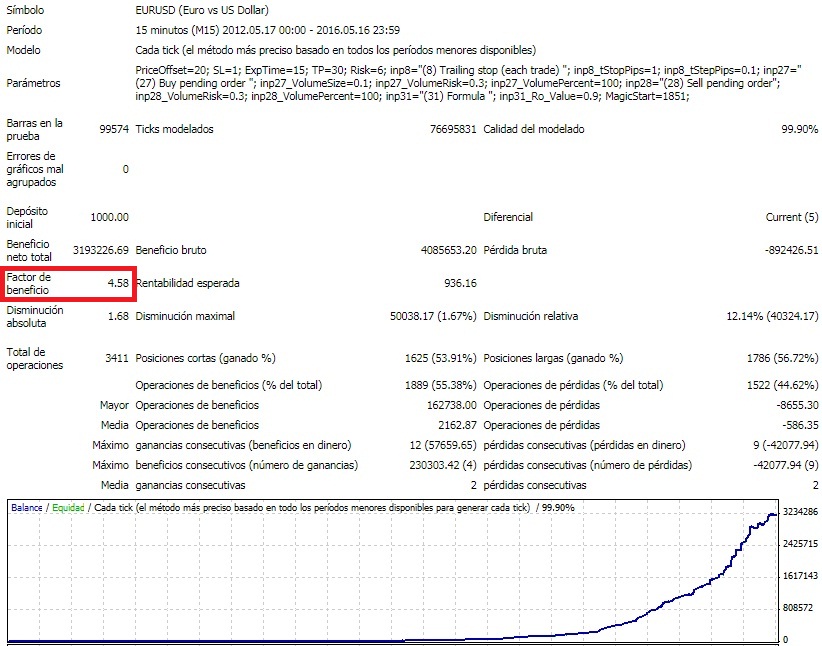The image size is (822, 646).
Task: Select profit trades value "1889 (55.38%)"
Action: 440,385
